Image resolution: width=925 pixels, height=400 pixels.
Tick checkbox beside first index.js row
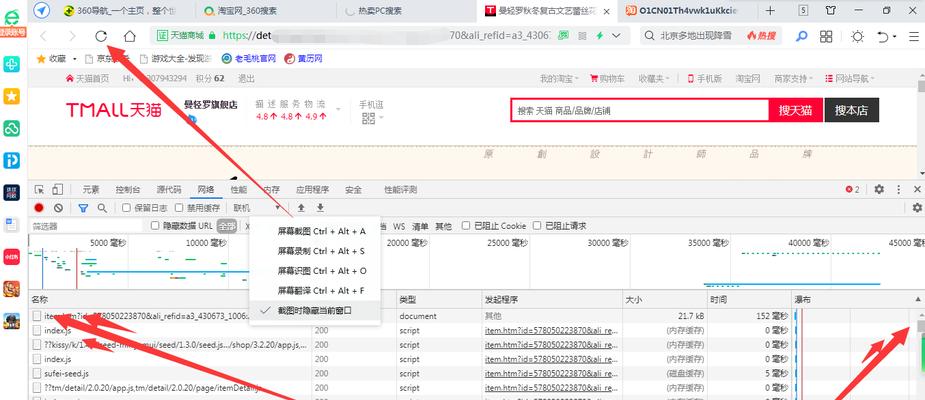tap(37, 330)
